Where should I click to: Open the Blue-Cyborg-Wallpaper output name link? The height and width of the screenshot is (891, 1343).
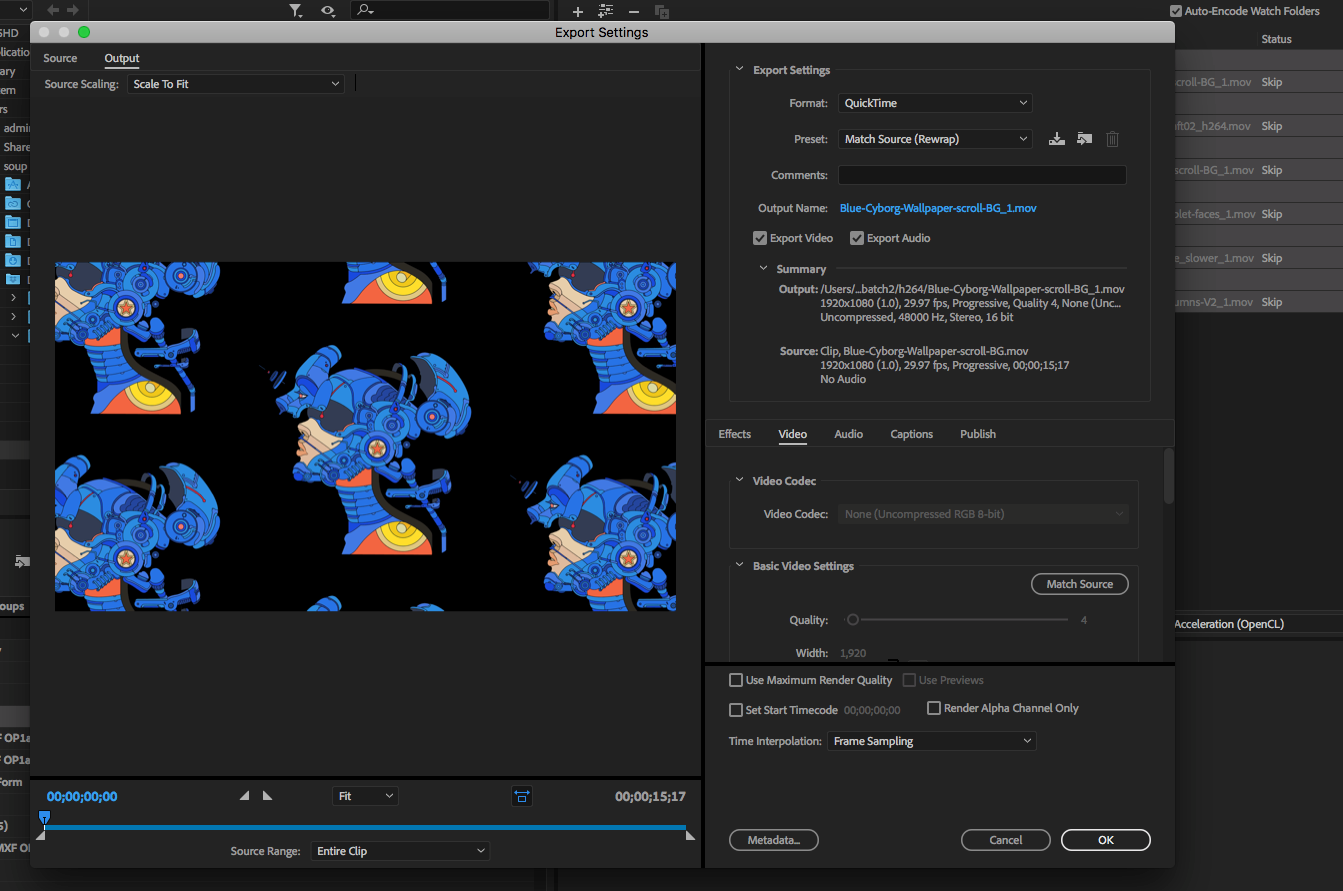938,208
